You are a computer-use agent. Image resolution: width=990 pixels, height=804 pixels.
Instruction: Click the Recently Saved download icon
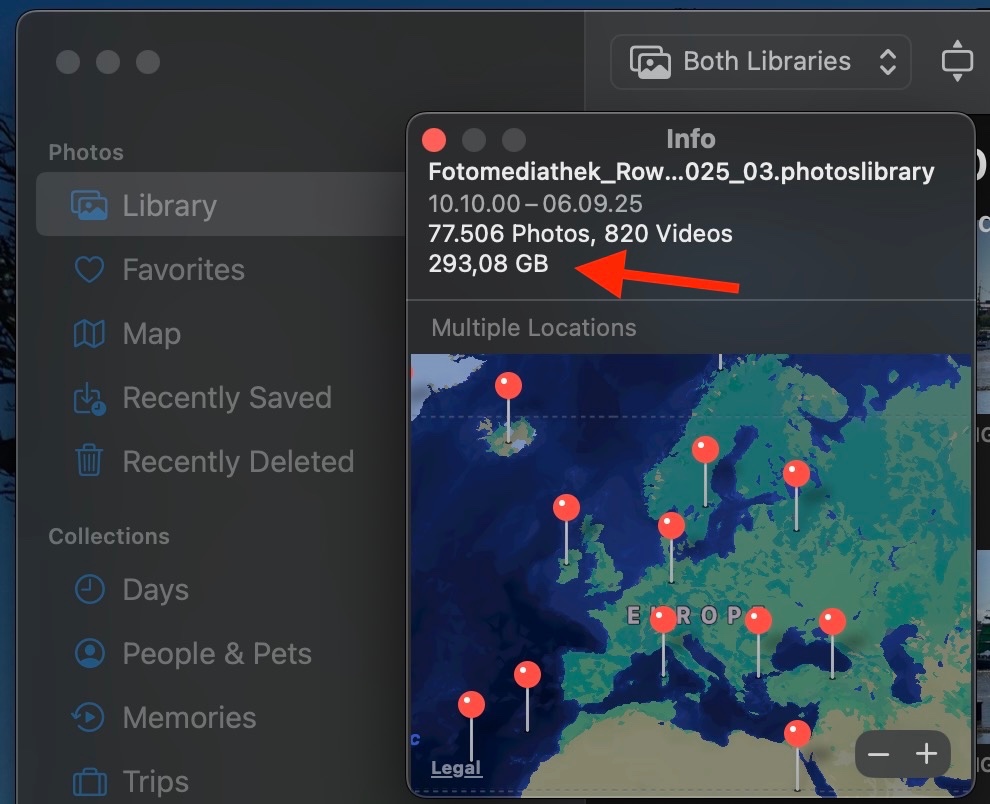[x=89, y=399]
